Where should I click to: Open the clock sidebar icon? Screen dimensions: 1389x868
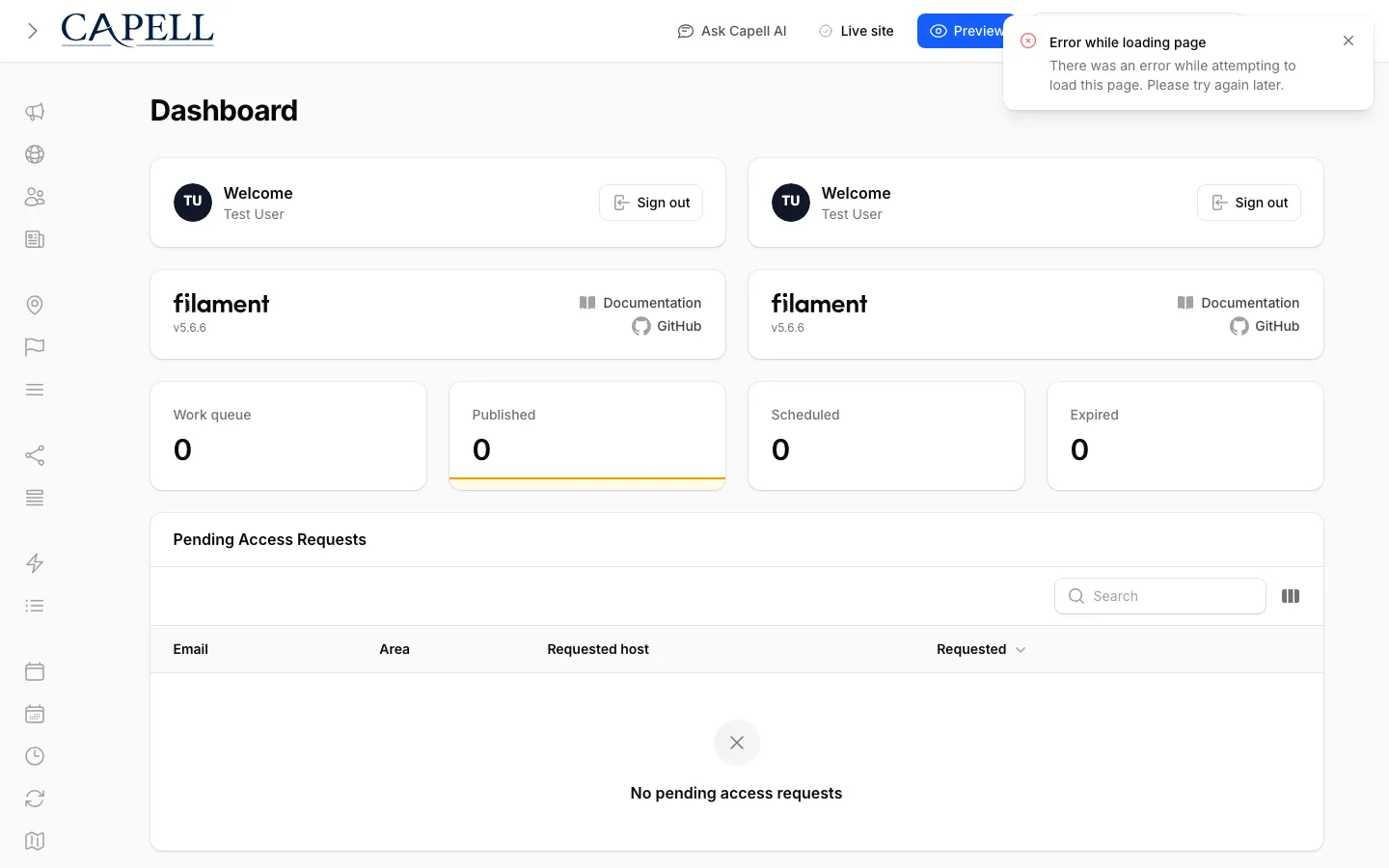(35, 756)
